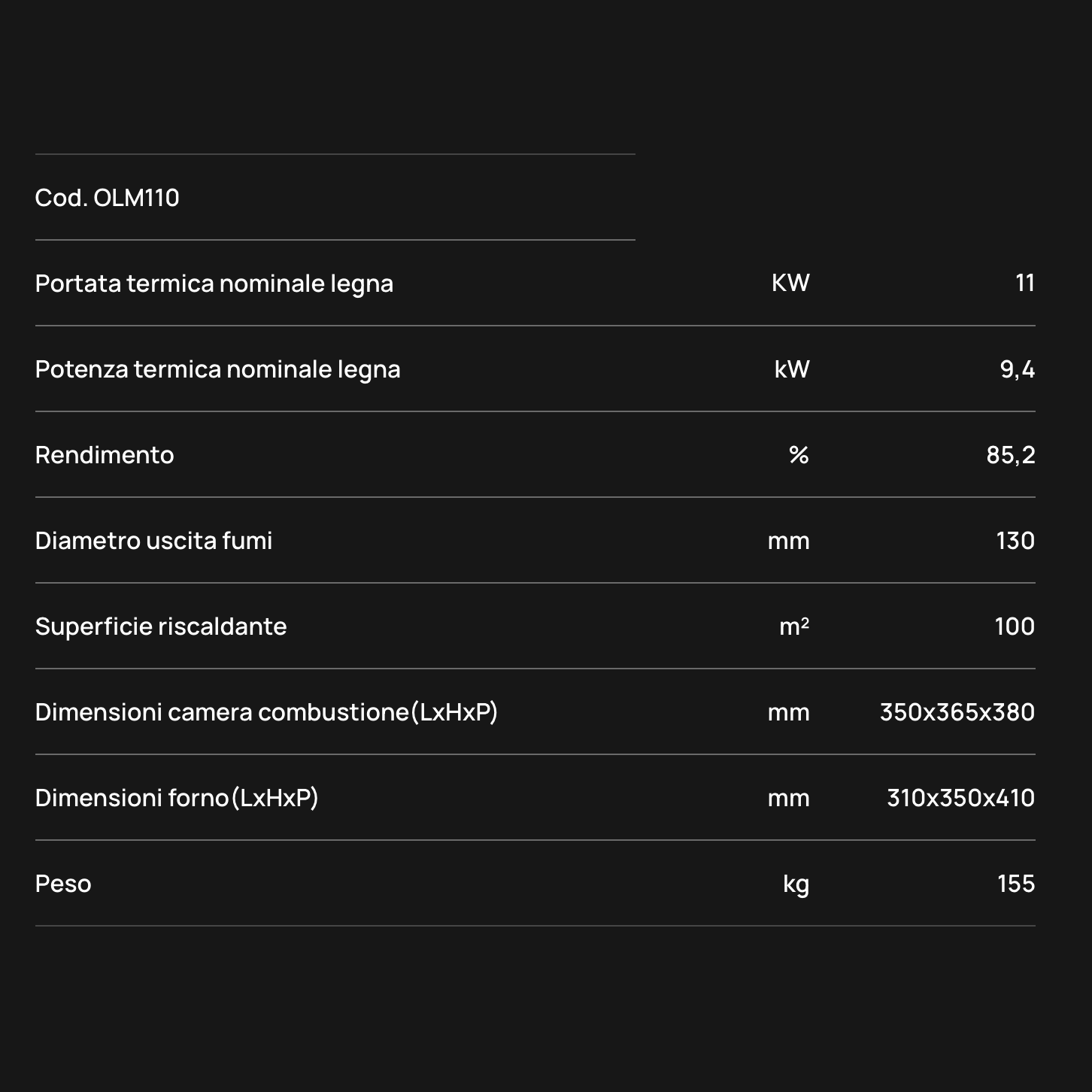Screen dimensions: 1092x1092
Task: Select Superficie riscaldante label
Action: [161, 626]
